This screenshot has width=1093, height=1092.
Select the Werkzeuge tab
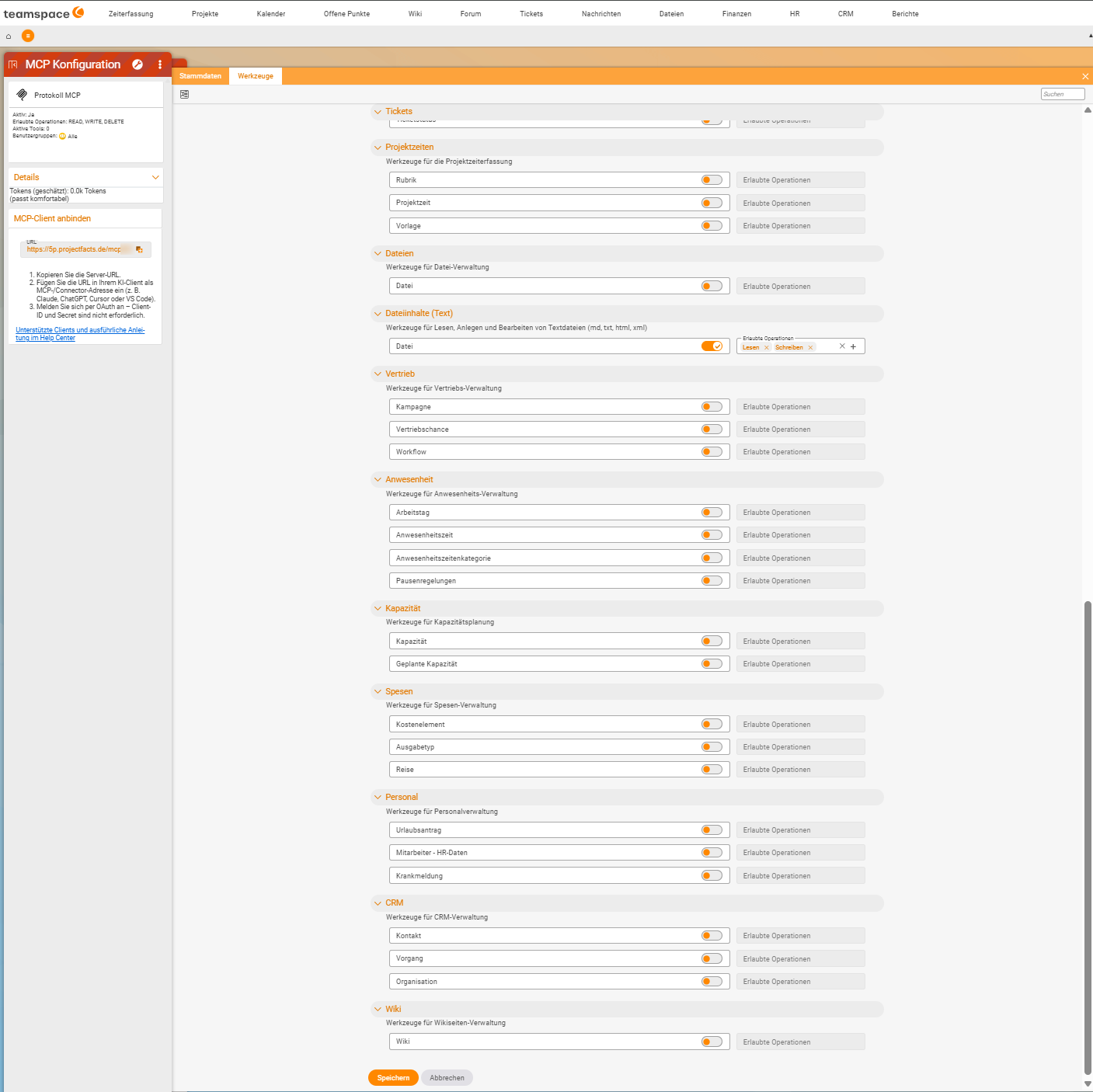pos(256,76)
